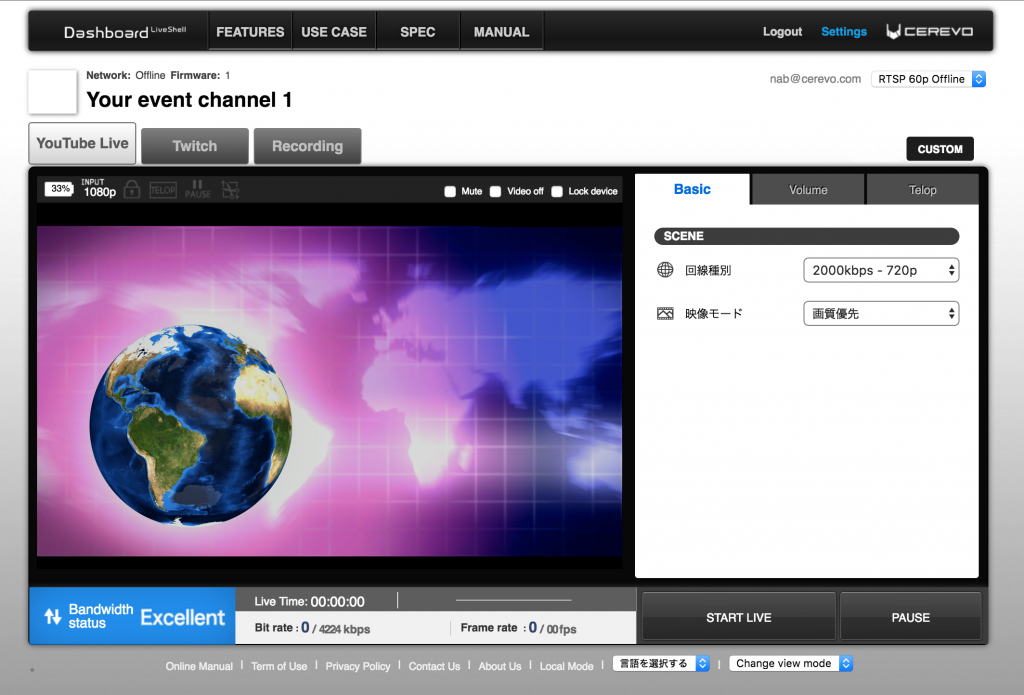Open the RTSP 60p Offline device selector
Viewport: 1024px width, 695px height.
(929, 79)
